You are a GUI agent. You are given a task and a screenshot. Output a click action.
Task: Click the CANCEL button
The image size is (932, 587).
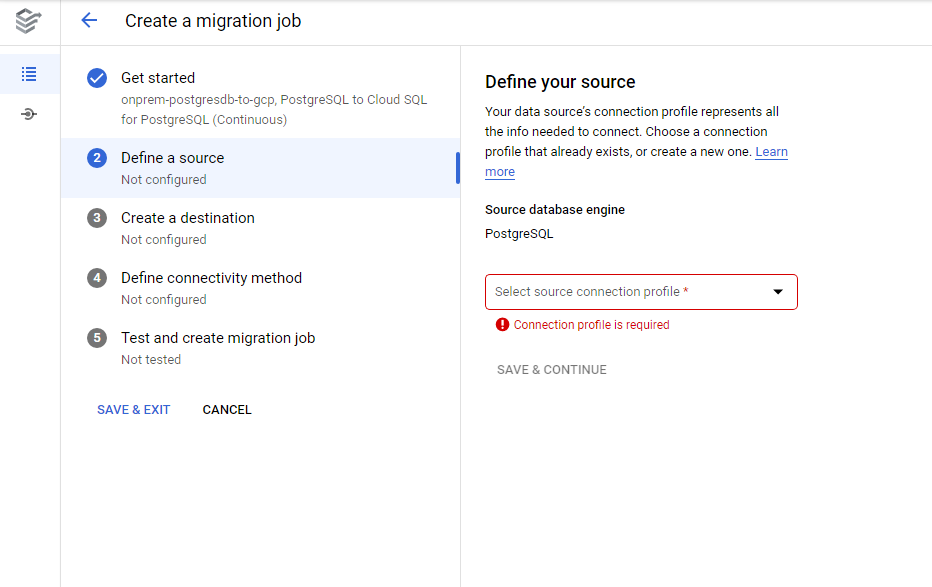point(226,409)
